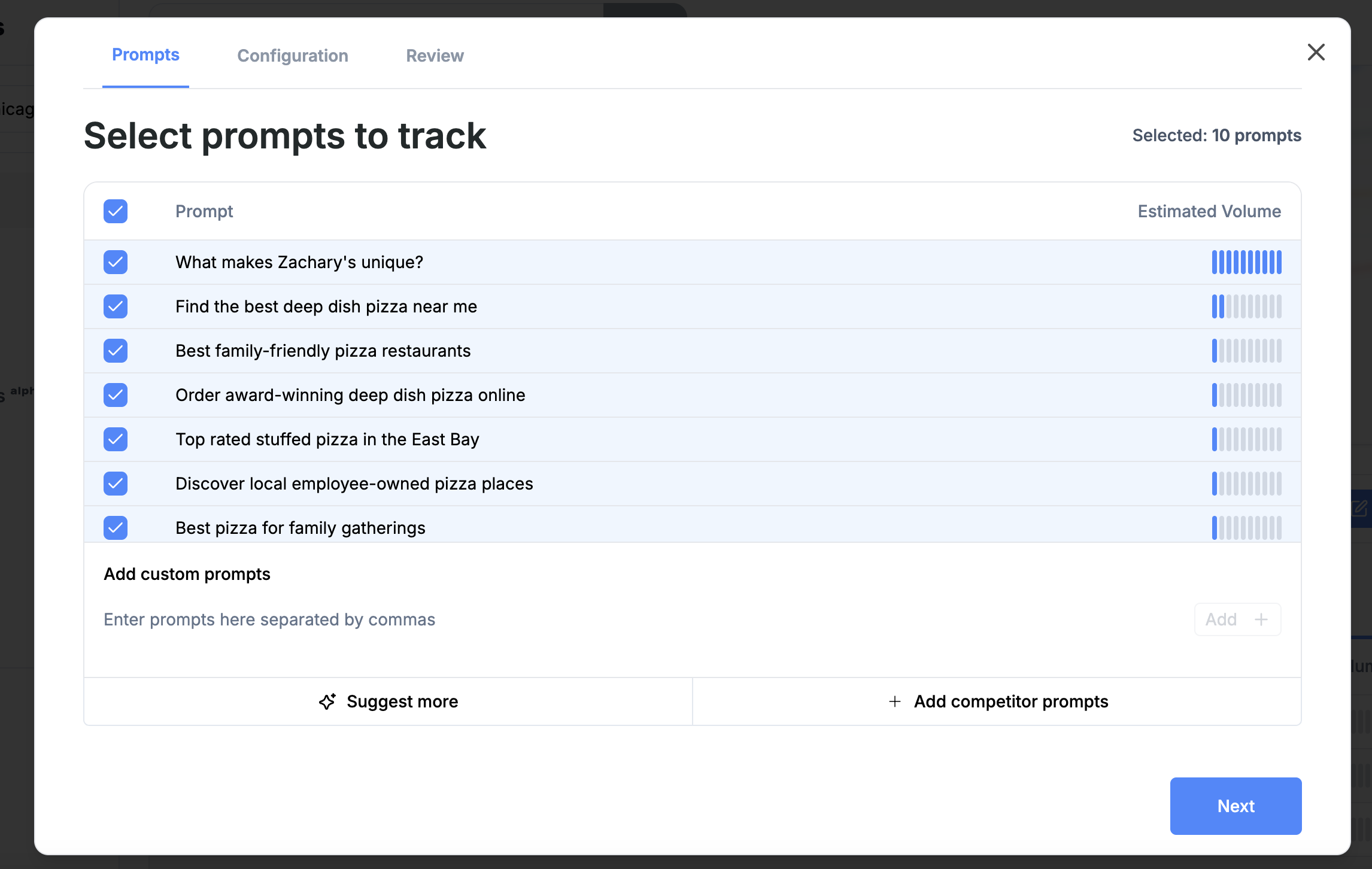Click volume bars for Zachary's unique prompt
The width and height of the screenshot is (1372, 869).
click(1246, 262)
